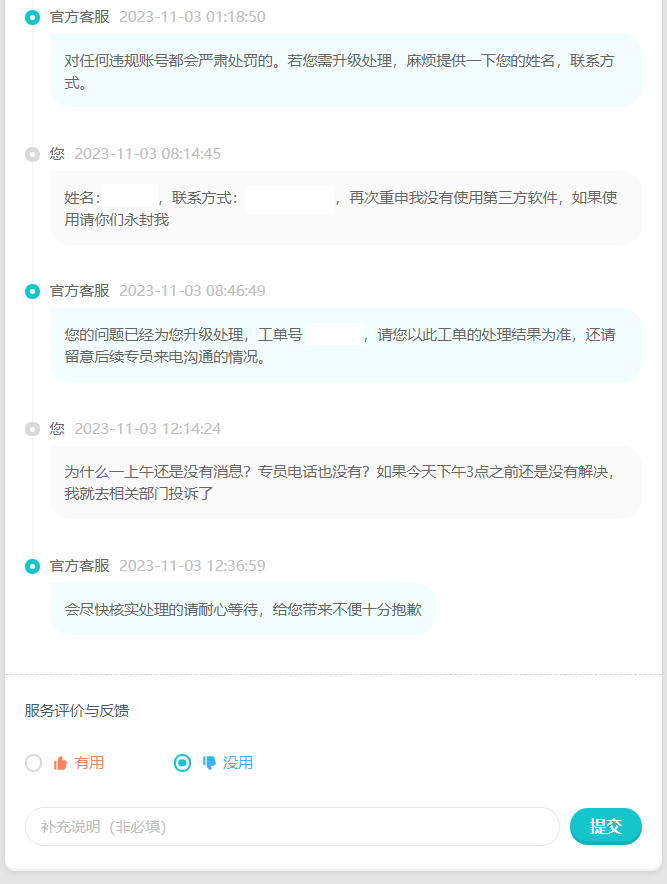667x884 pixels.
Task: Select the 有用 radio button
Action: 33,763
